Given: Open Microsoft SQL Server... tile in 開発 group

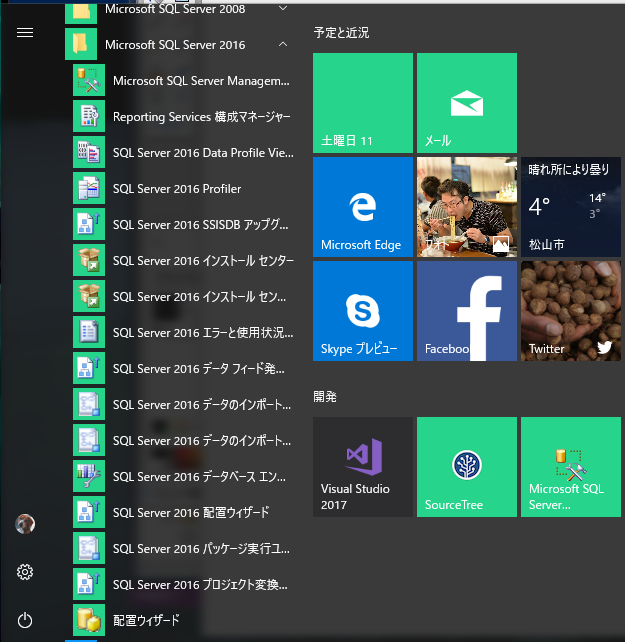Looking at the screenshot, I should (571, 467).
